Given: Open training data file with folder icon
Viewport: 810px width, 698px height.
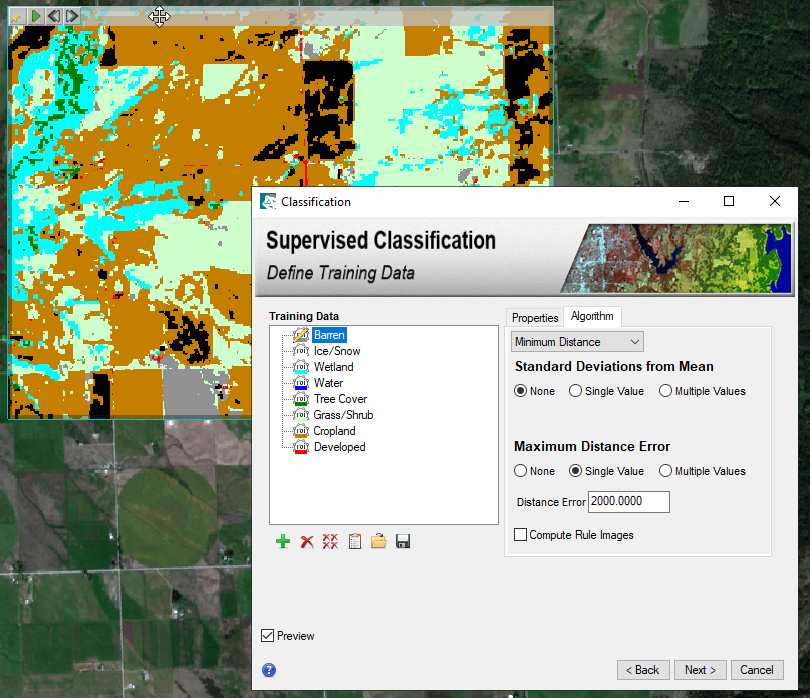Looking at the screenshot, I should click(x=379, y=541).
